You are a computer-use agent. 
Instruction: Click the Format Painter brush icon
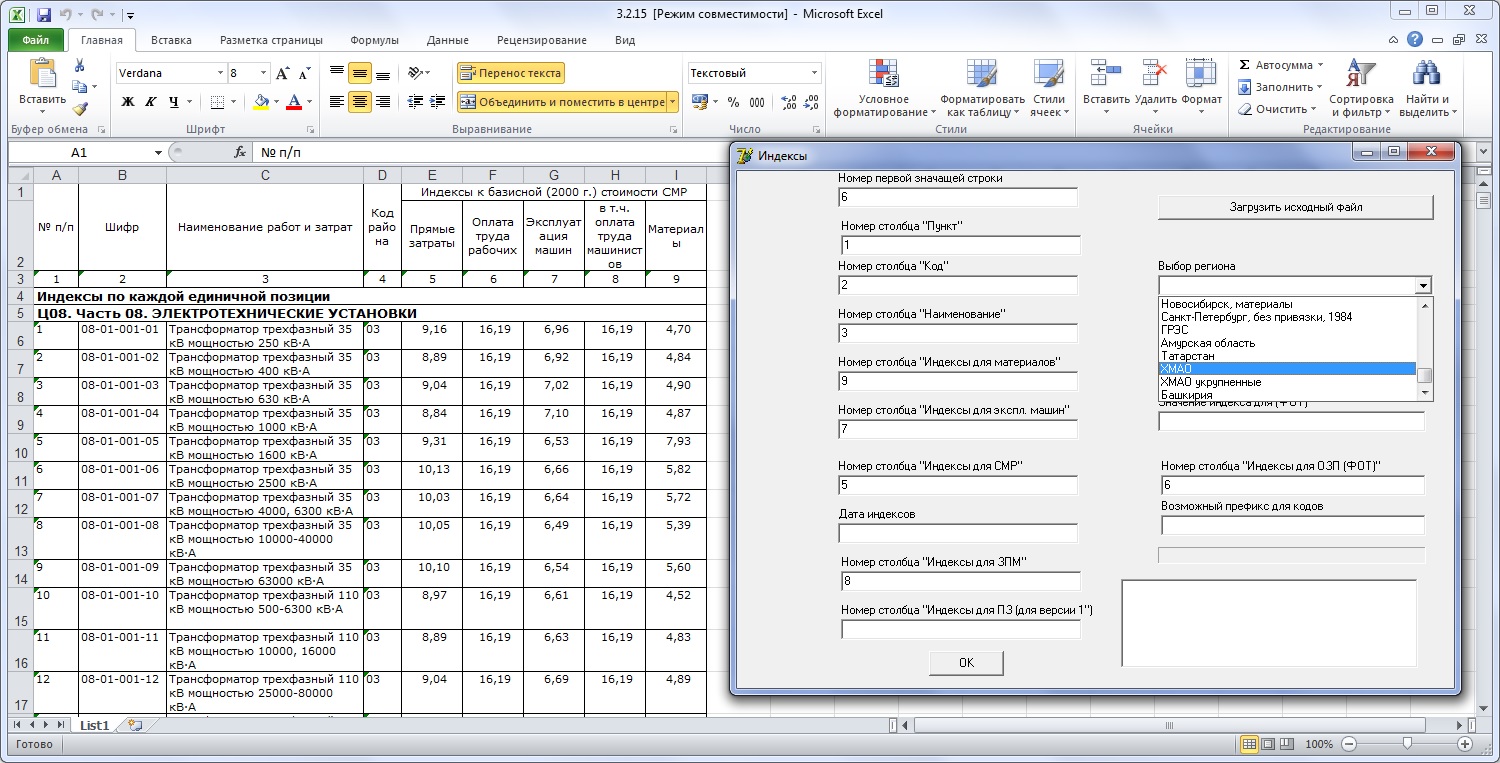pyautogui.click(x=80, y=110)
